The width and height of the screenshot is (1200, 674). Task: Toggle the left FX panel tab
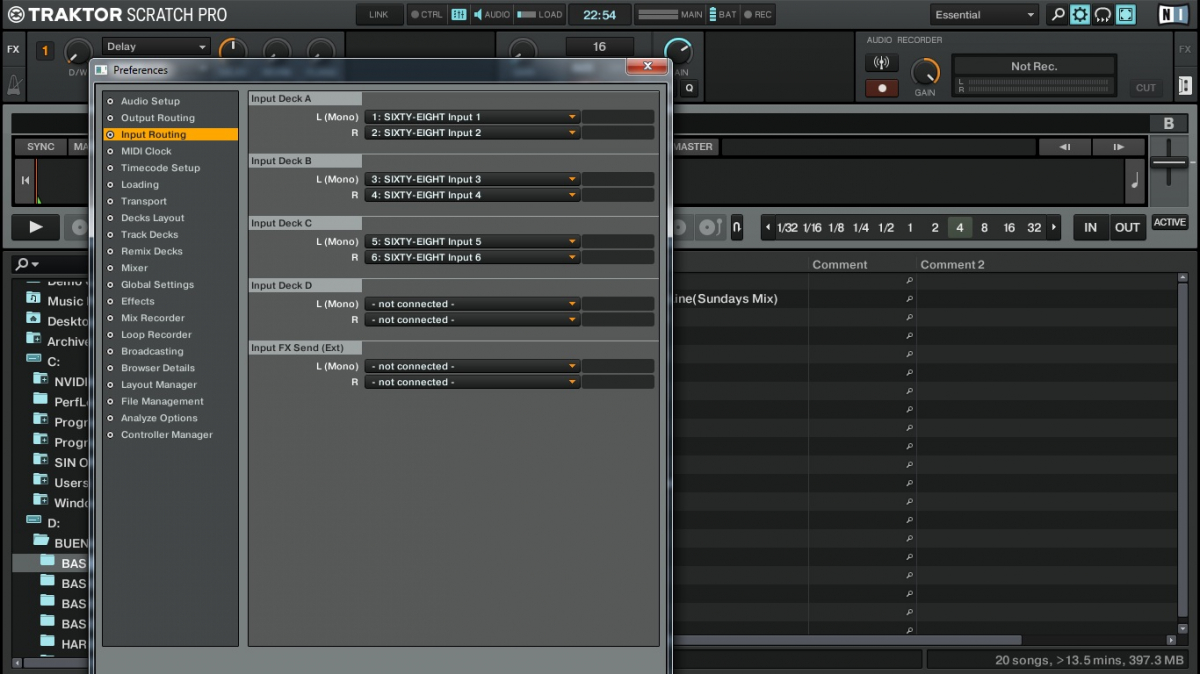(x=13, y=49)
